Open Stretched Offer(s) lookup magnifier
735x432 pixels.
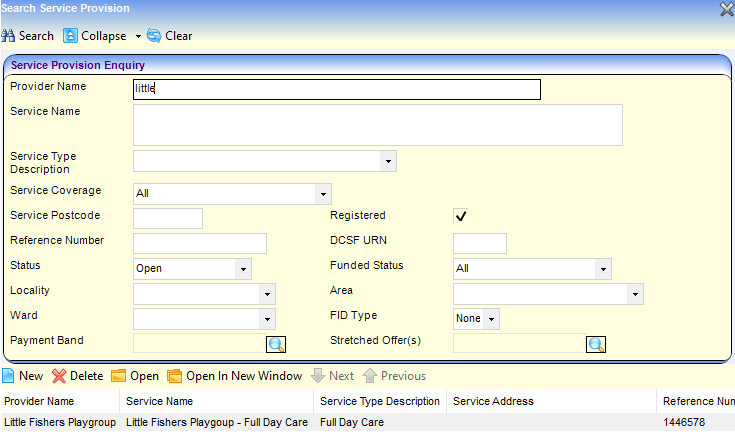pyautogui.click(x=596, y=344)
